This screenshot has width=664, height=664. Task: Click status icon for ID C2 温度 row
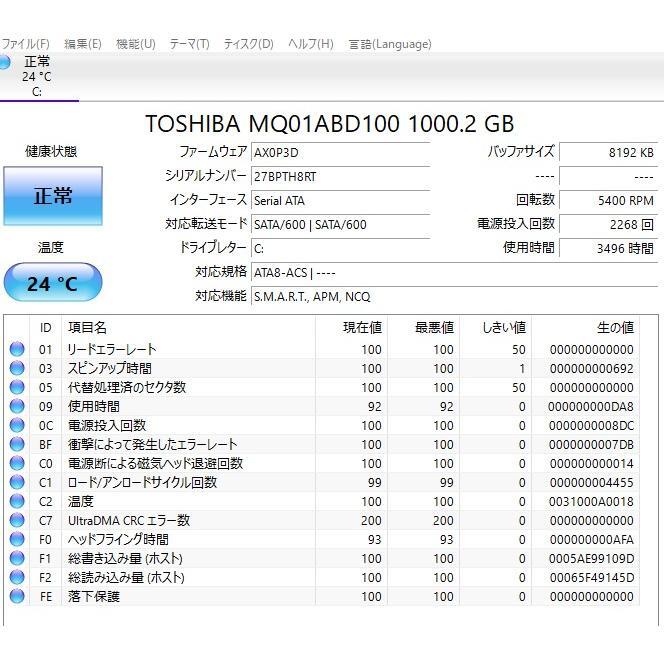click(17, 501)
